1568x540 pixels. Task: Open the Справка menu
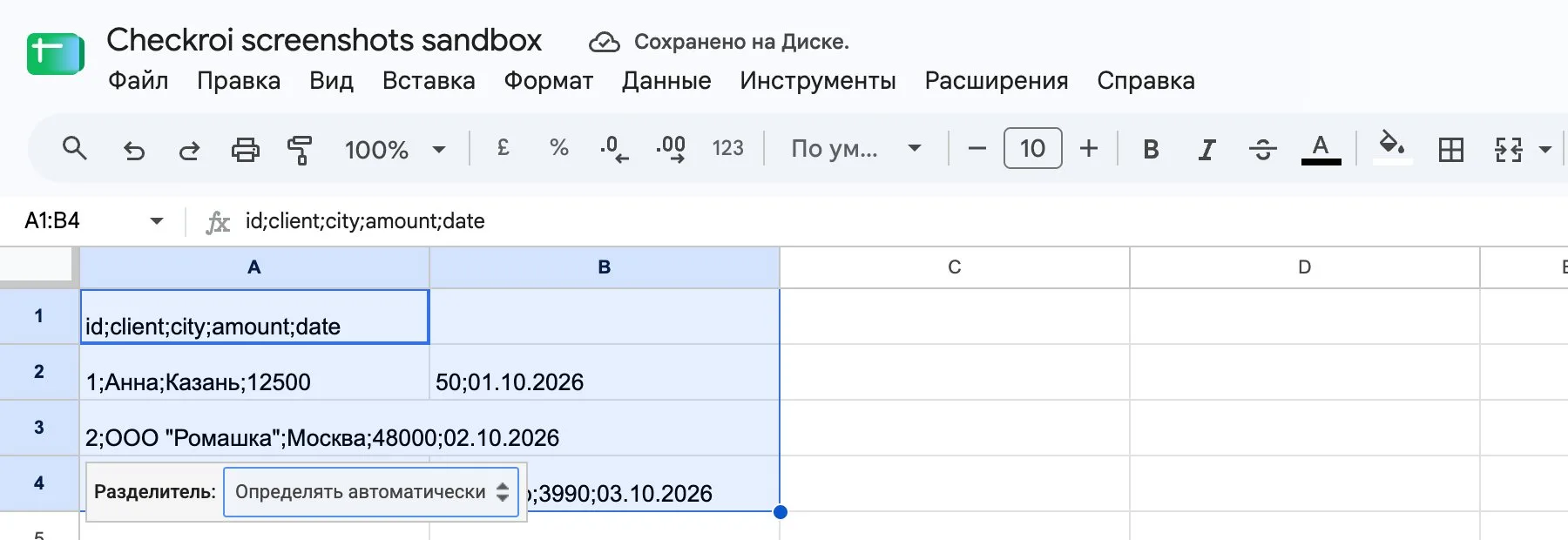(x=1146, y=81)
